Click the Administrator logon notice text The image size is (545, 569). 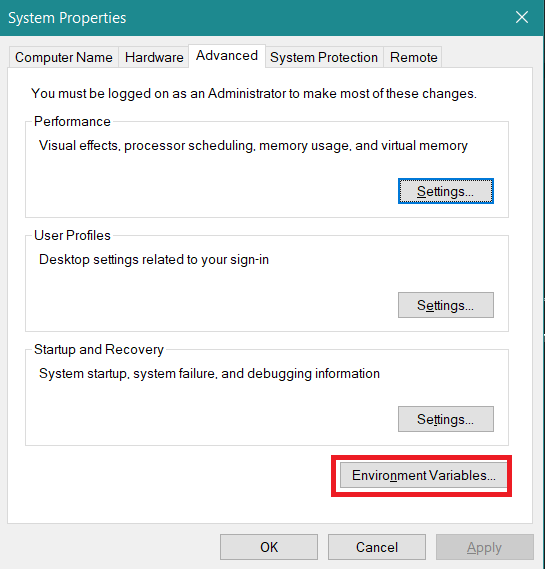pos(254,94)
